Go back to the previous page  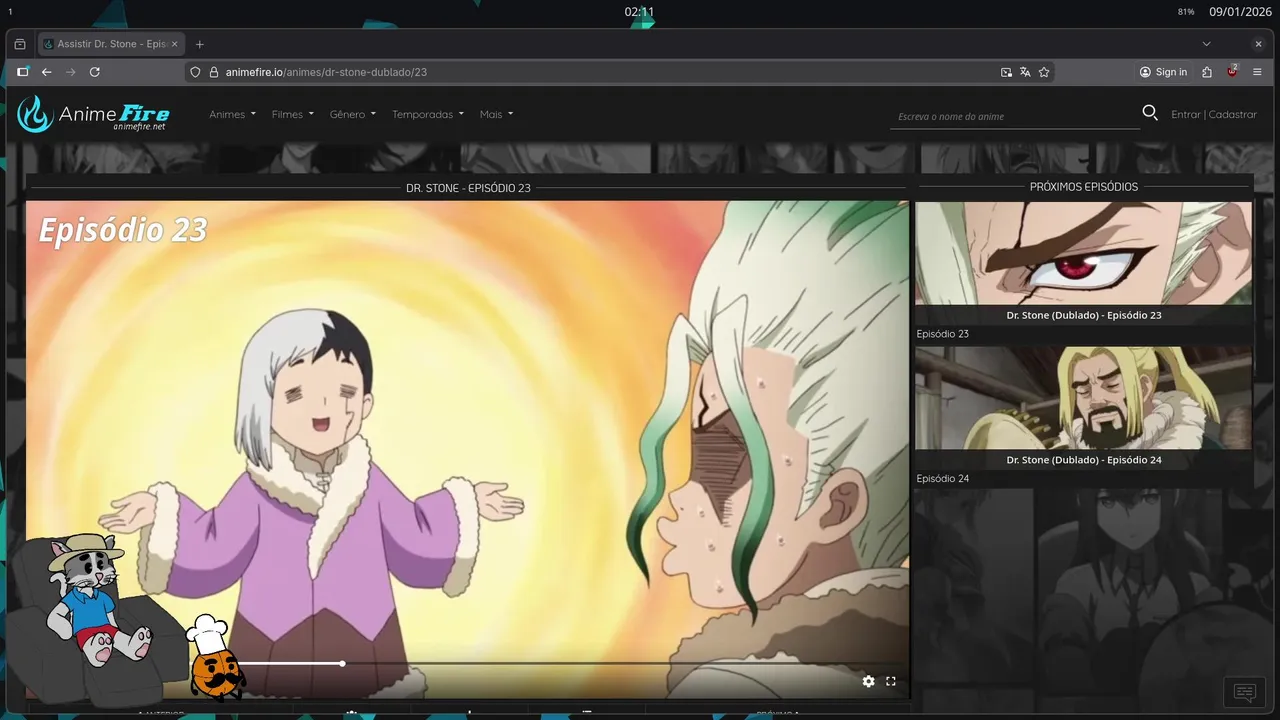pyautogui.click(x=46, y=72)
